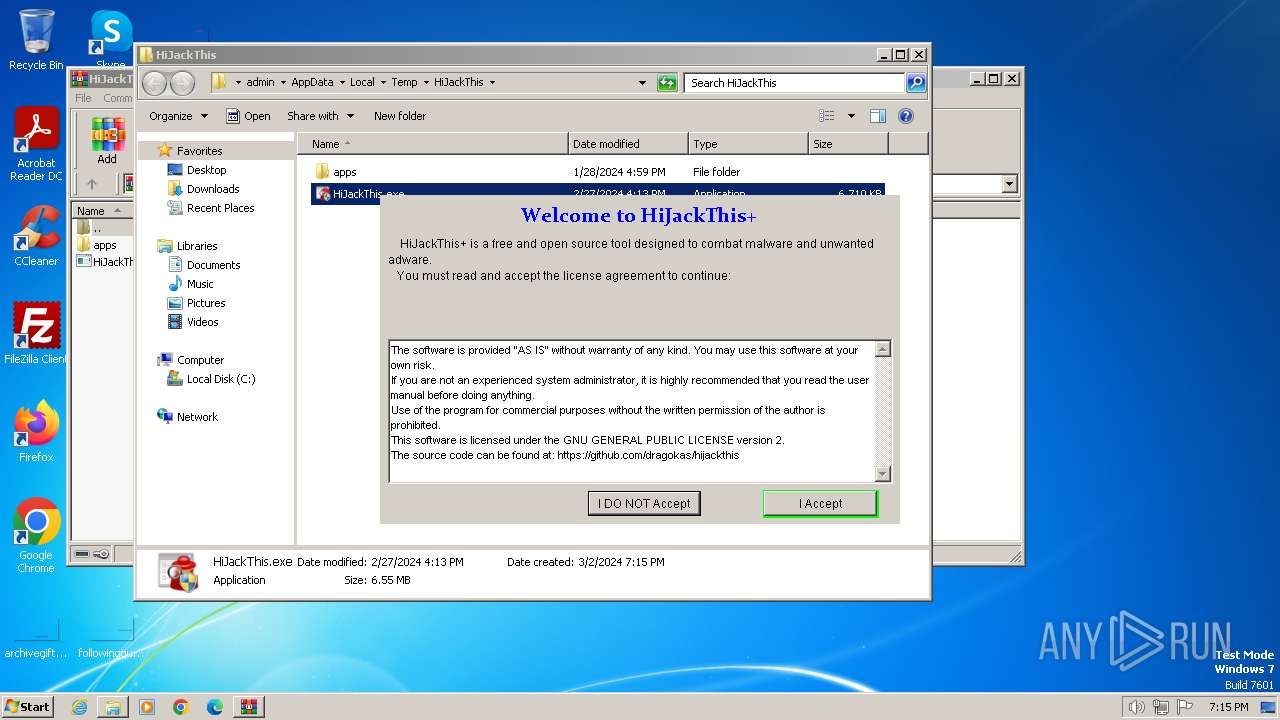Open the Music library
Image resolution: width=1280 pixels, height=720 pixels.
tap(200, 284)
